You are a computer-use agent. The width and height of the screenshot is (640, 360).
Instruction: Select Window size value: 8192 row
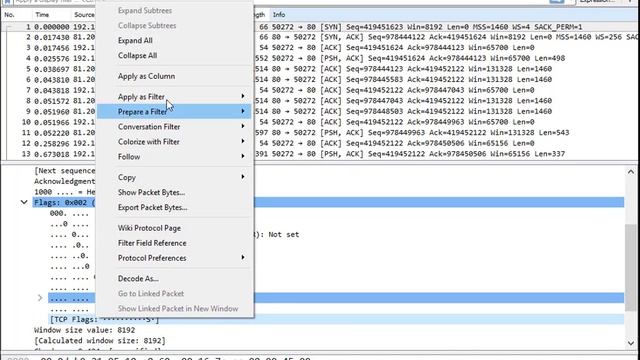coord(84,330)
